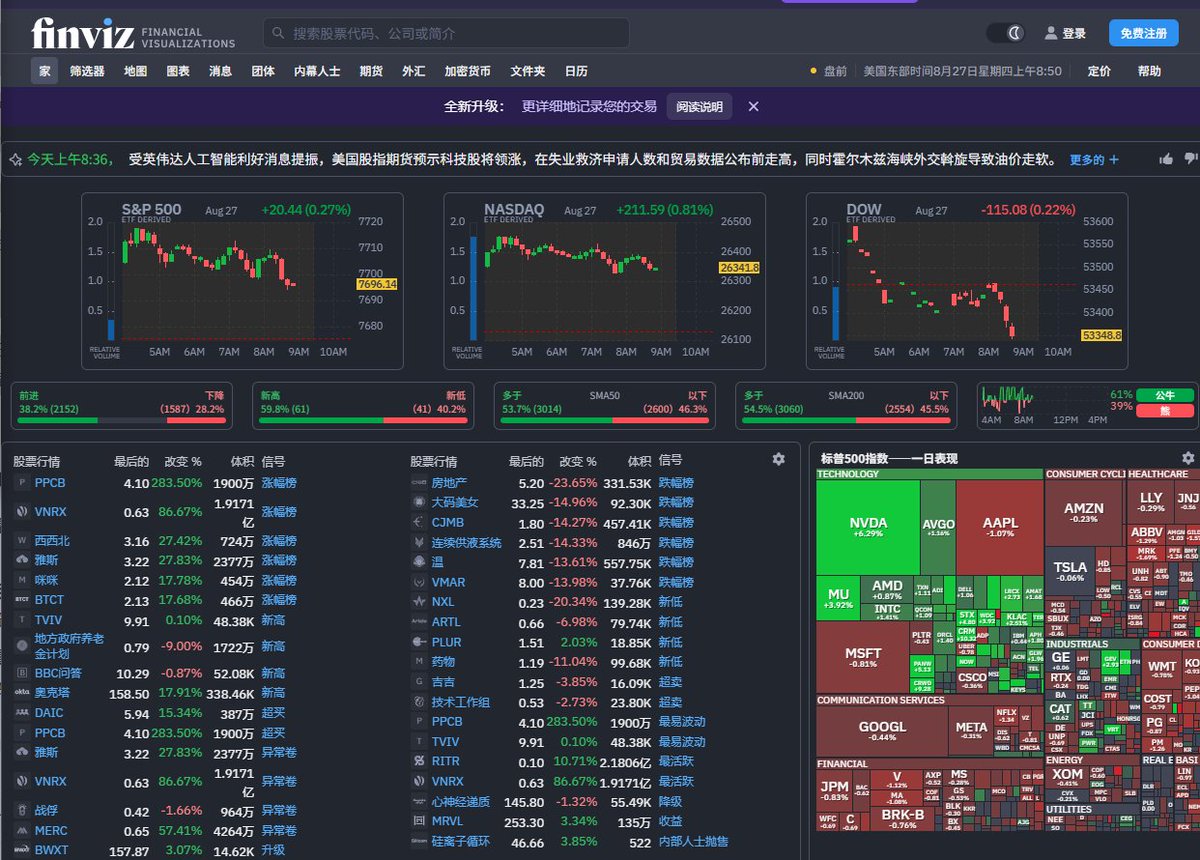The image size is (1200, 860).
Task: Open the S&P 500 chart
Action: coord(242,281)
